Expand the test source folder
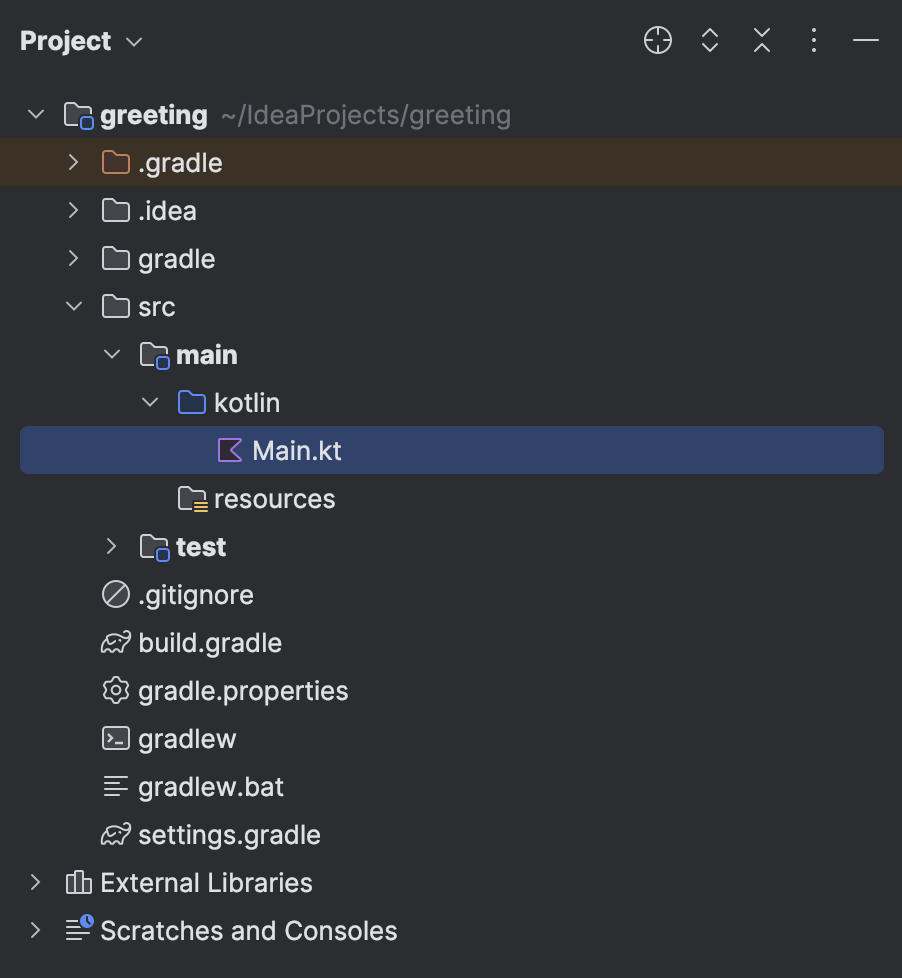The width and height of the screenshot is (902, 978). (110, 546)
